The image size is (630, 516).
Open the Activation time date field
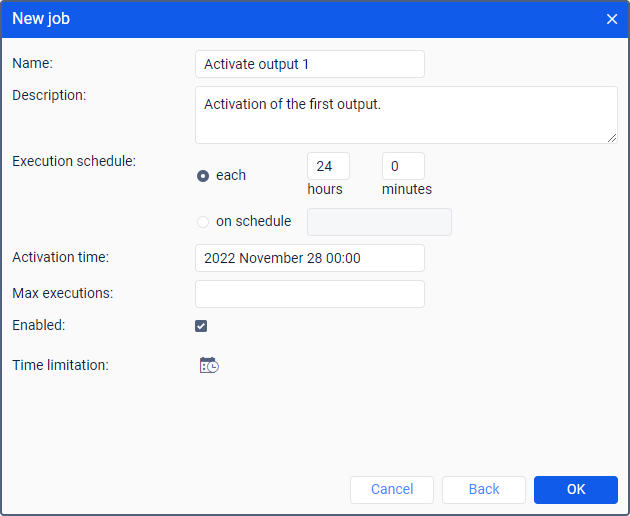coord(310,258)
